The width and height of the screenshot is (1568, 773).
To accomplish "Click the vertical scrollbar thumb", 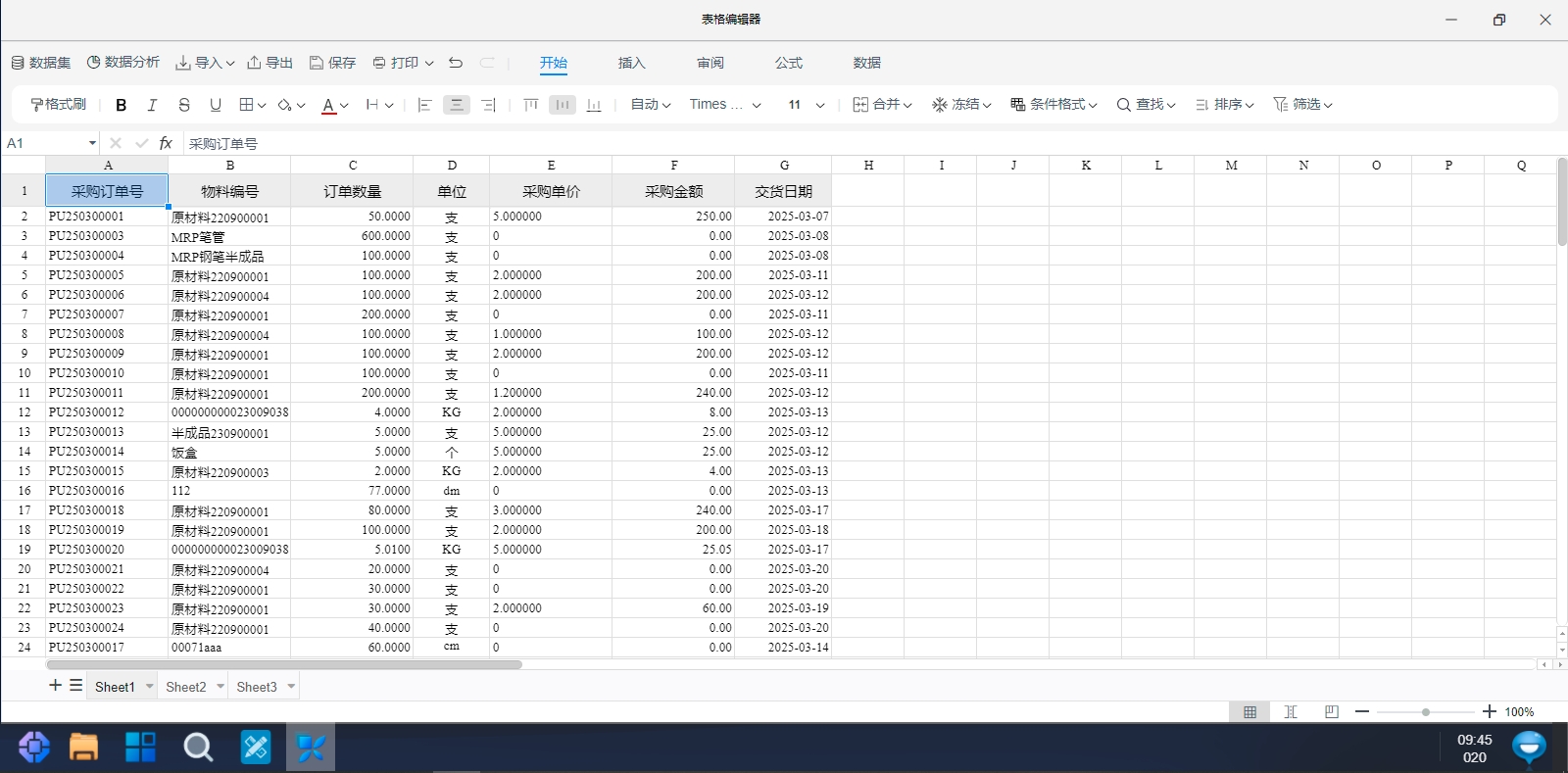I will pyautogui.click(x=1562, y=202).
